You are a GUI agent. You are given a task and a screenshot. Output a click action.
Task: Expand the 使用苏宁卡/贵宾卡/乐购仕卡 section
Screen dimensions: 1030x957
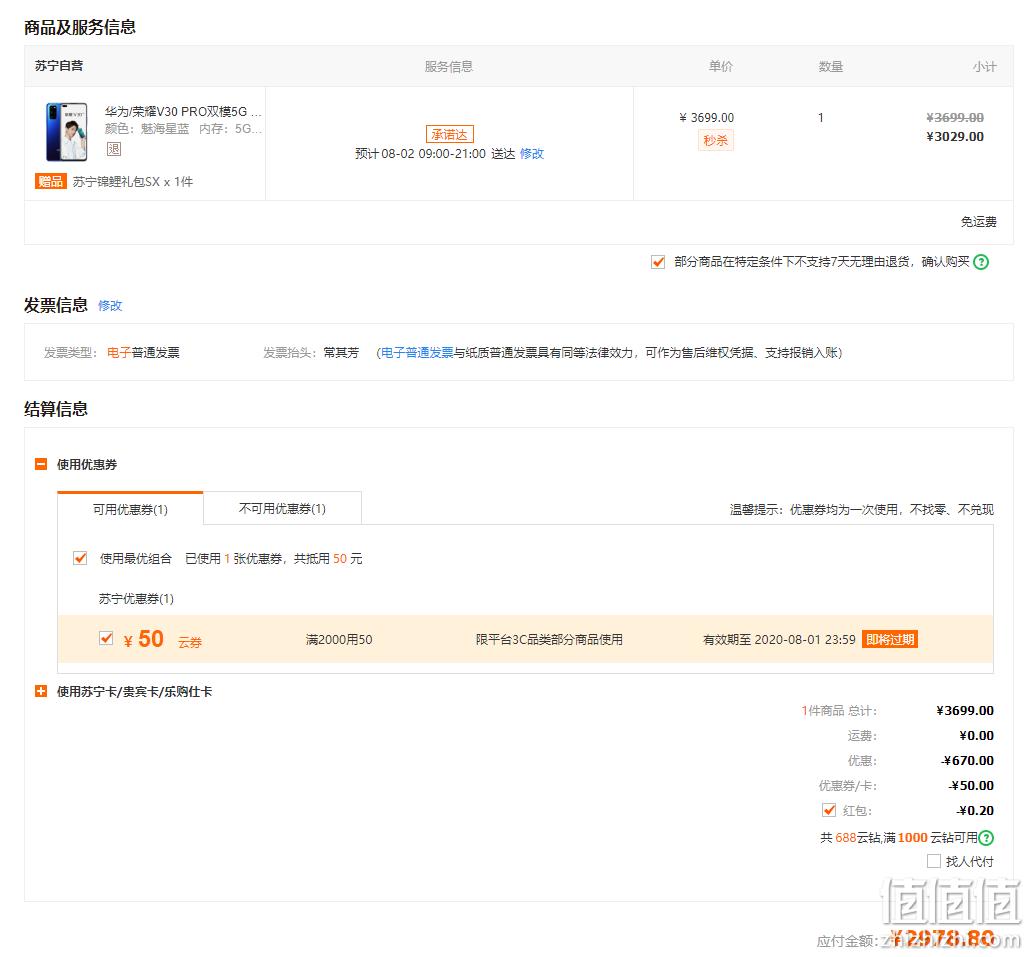point(41,691)
